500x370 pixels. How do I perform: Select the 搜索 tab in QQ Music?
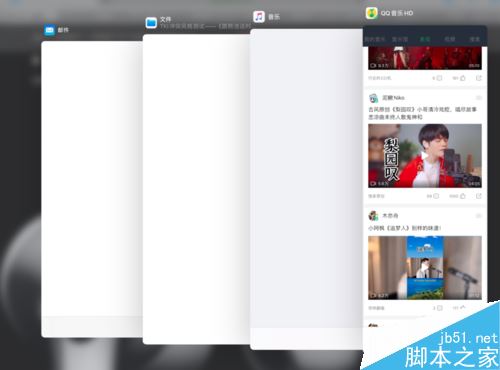(x=474, y=39)
